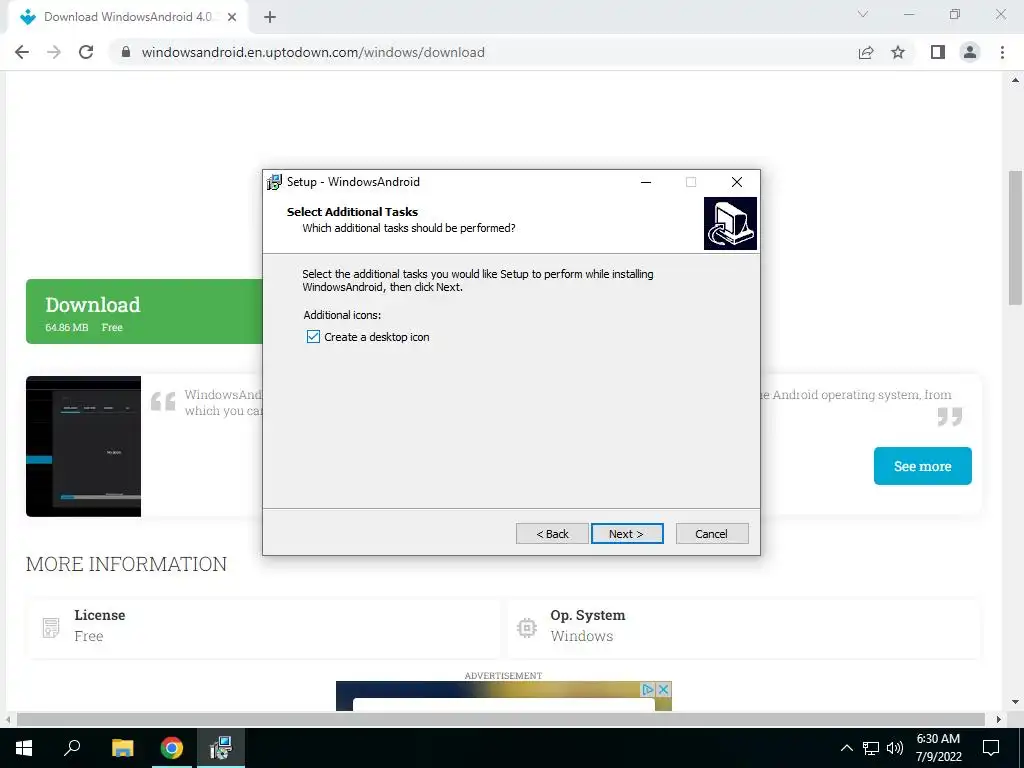Click the Chrome back arrow

coord(22,52)
